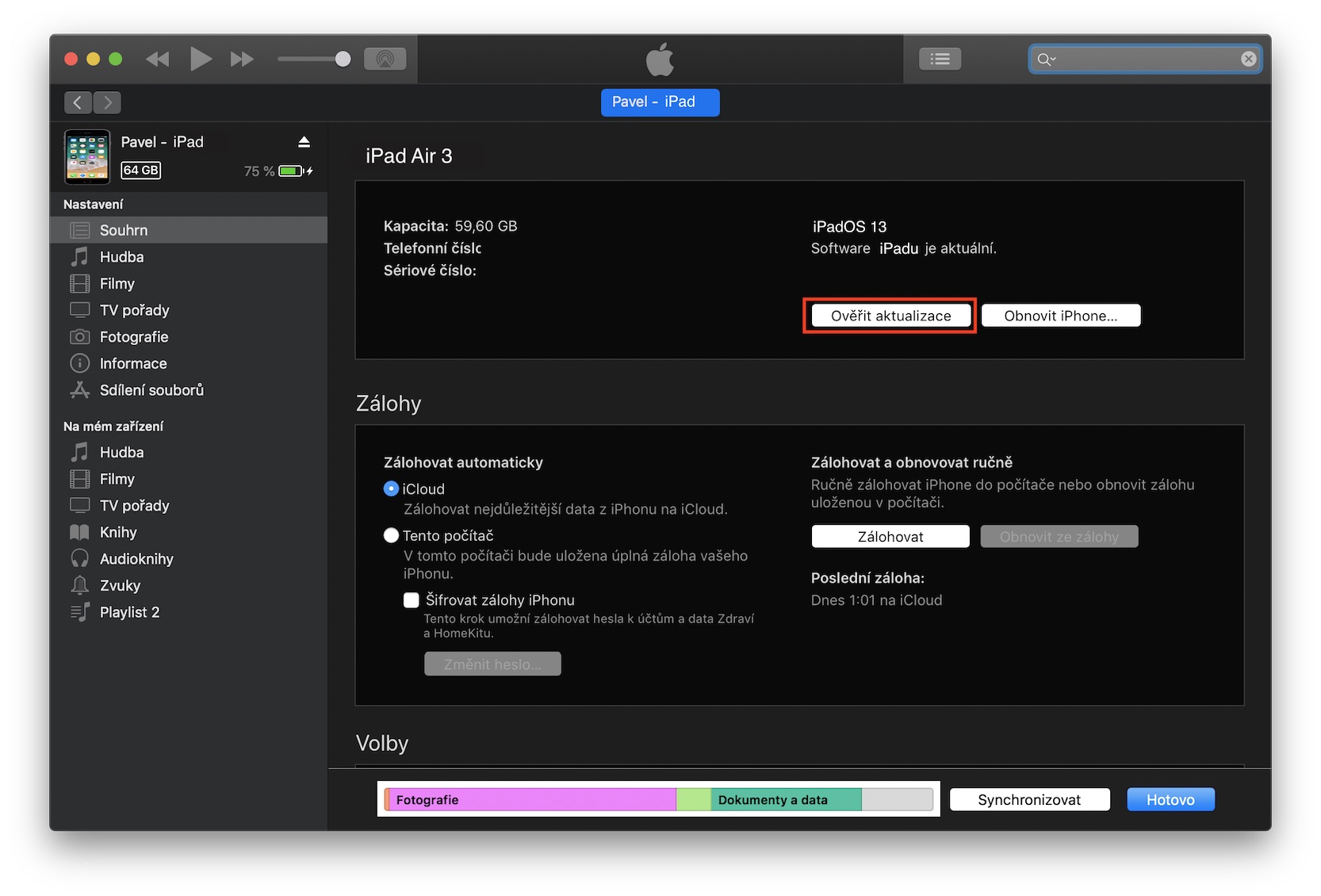
Task: Open the Up Next list button
Action: click(x=940, y=59)
